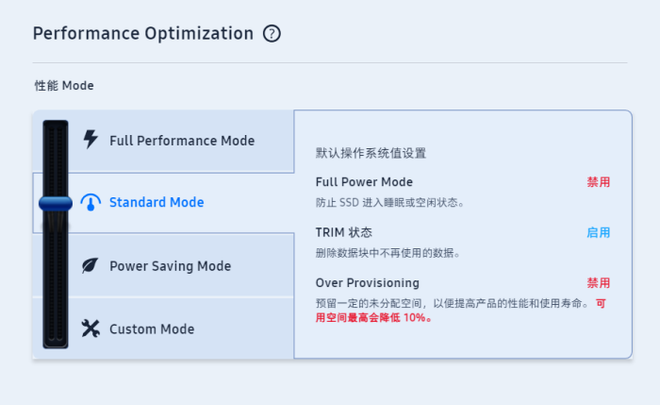
Task: Open the Performance Optimization help question mark
Action: tap(272, 34)
